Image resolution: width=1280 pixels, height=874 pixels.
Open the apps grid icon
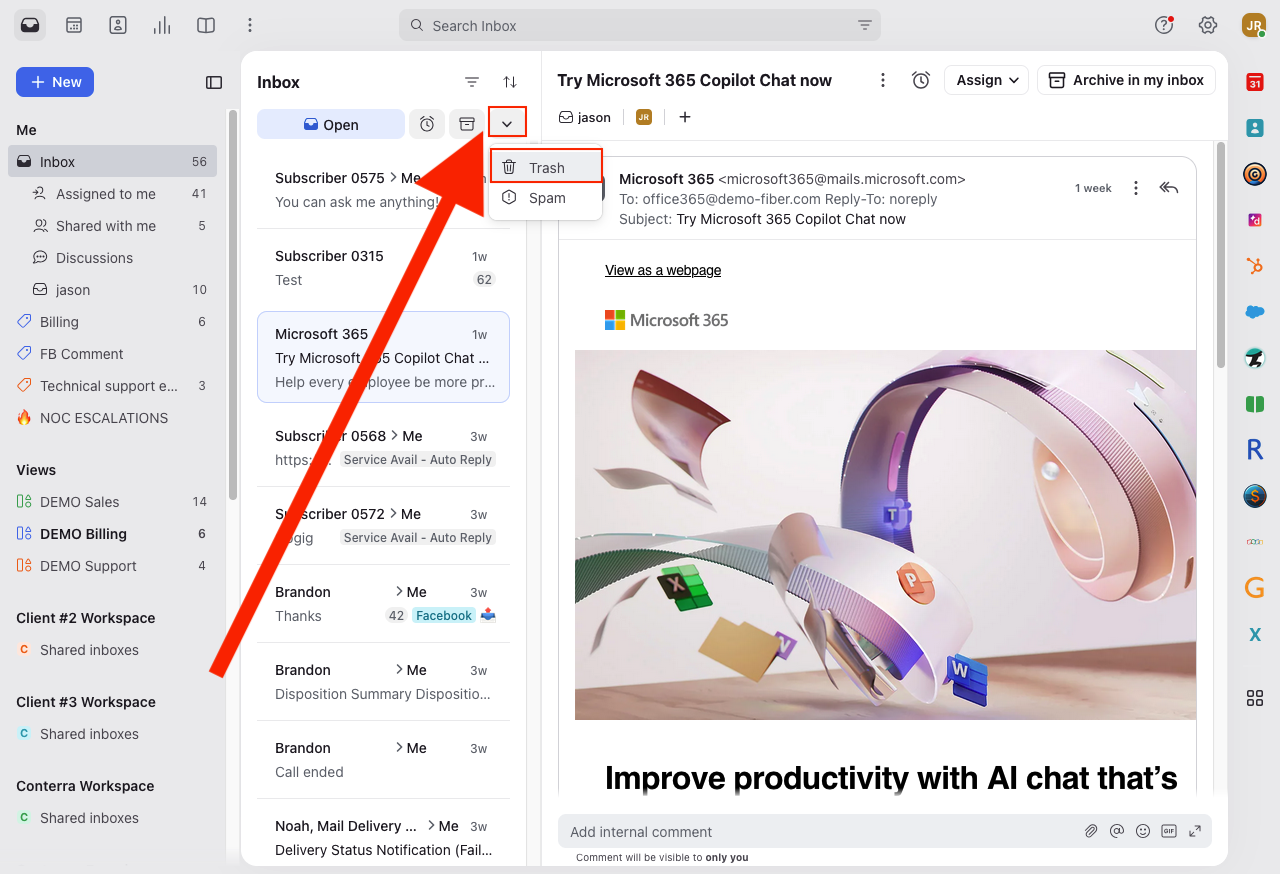1254,698
